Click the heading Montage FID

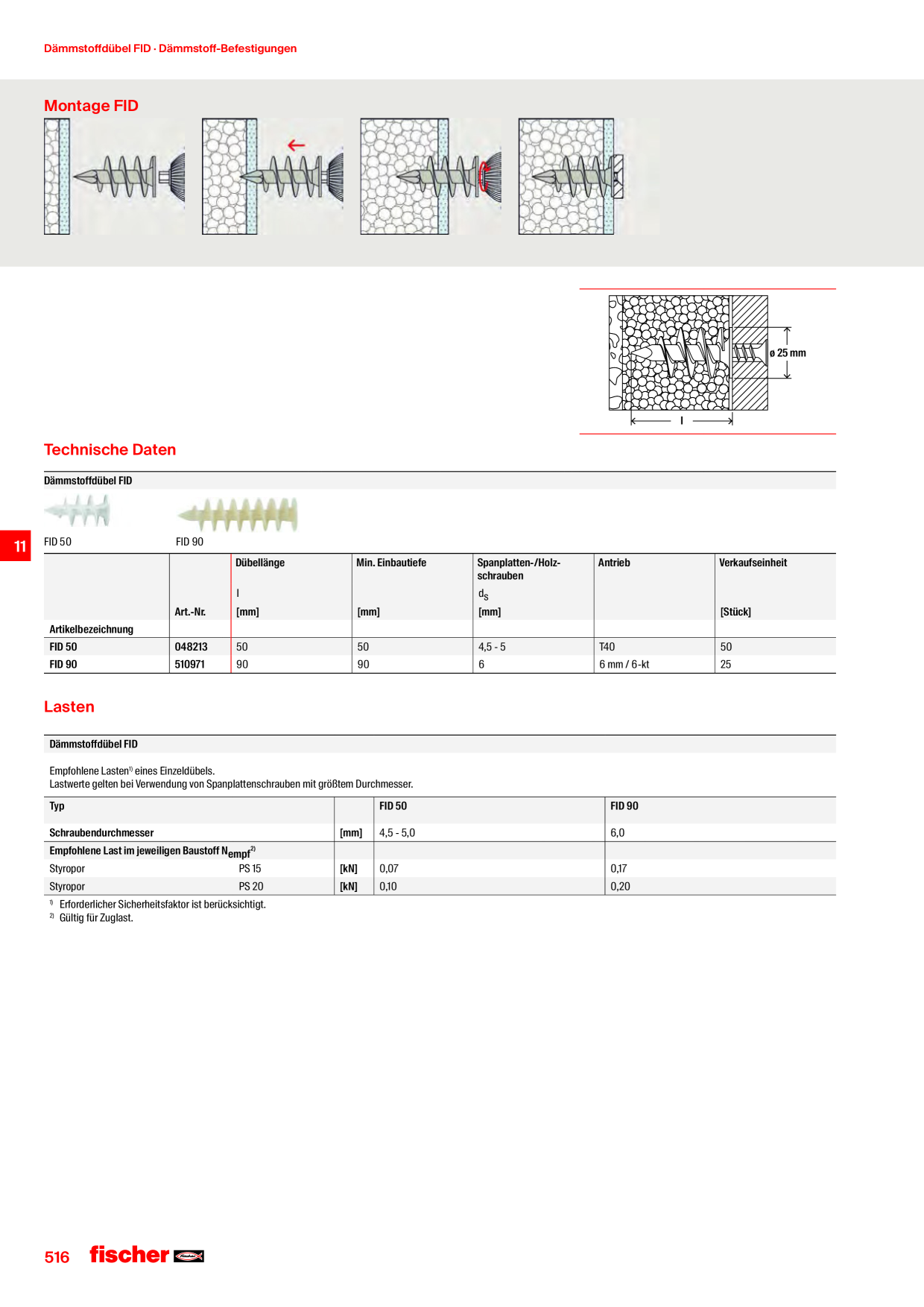pos(91,106)
